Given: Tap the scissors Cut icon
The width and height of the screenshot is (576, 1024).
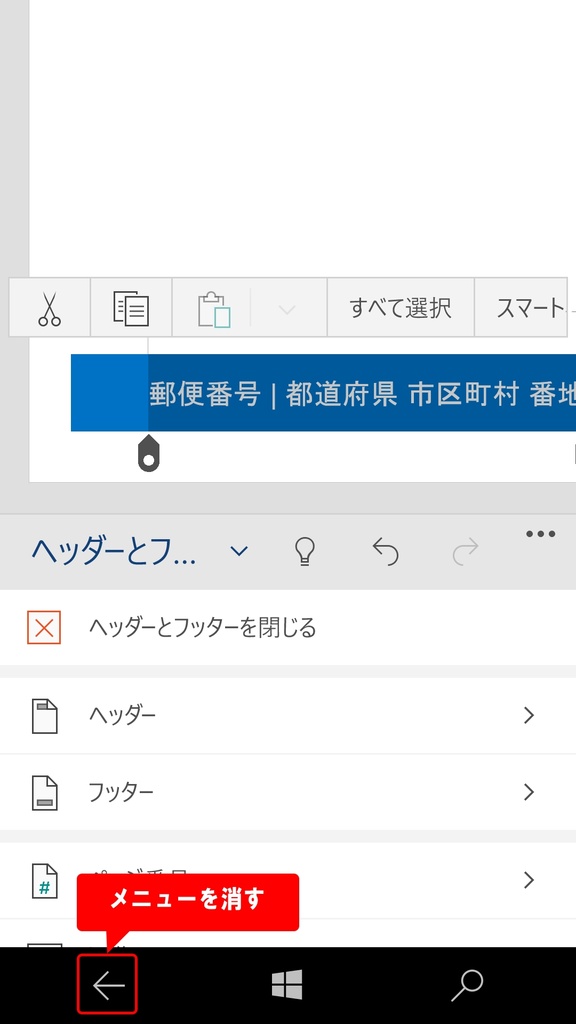Looking at the screenshot, I should [49, 308].
